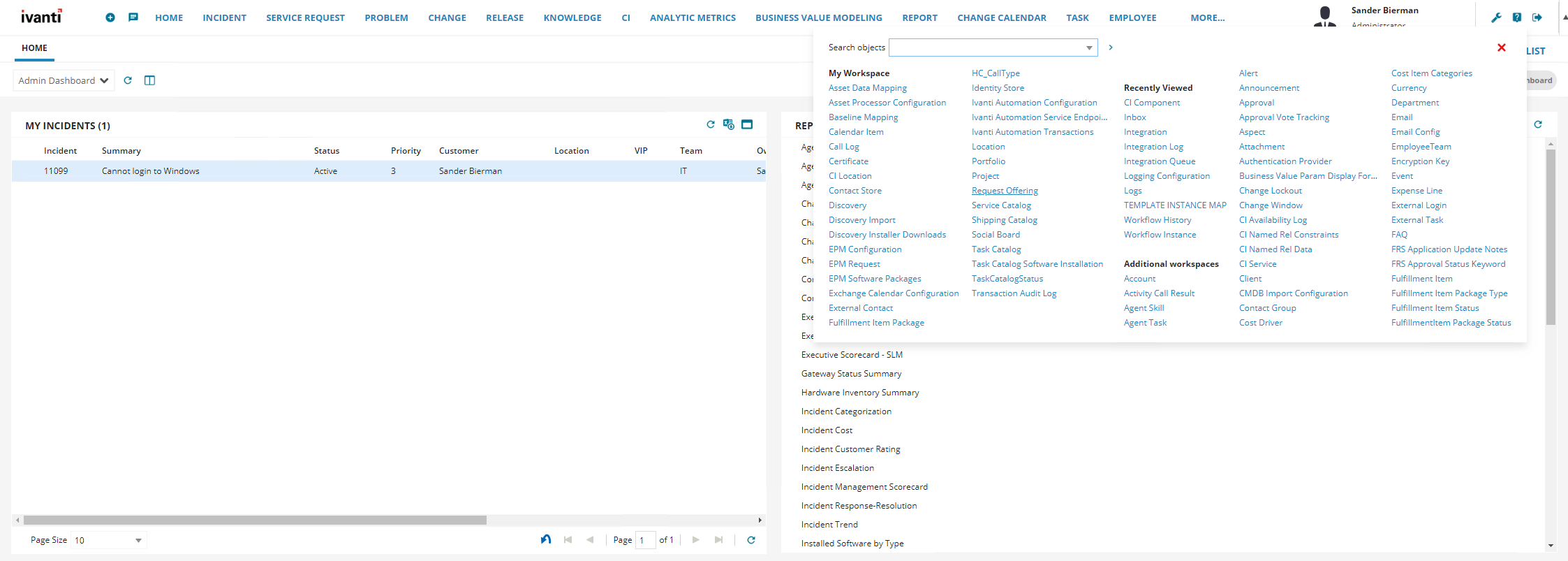Click the incidents horizontal scrollbar thumb

click(255, 520)
